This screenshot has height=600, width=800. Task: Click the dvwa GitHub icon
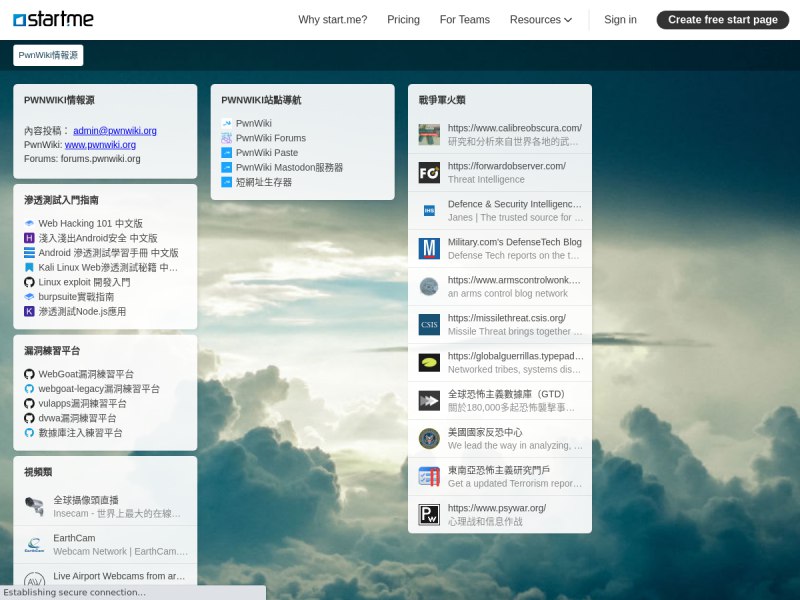29,418
